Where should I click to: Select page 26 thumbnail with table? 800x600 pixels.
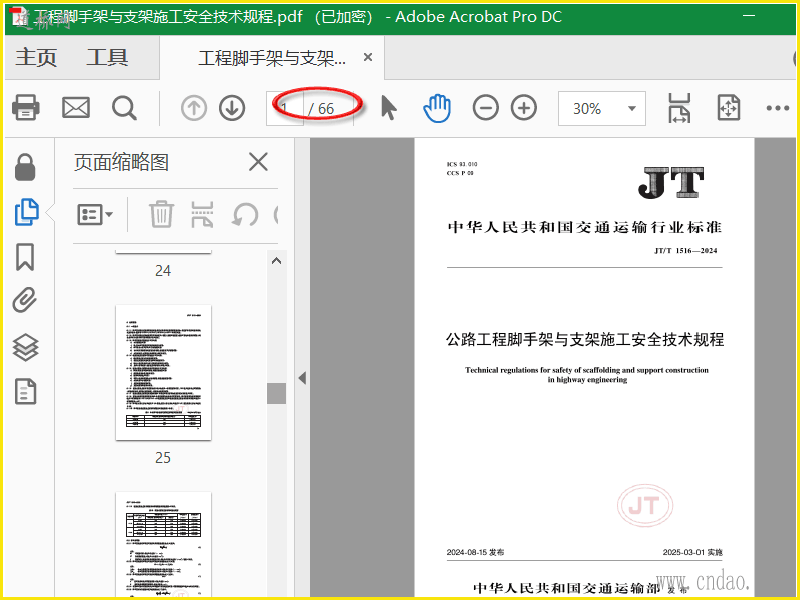163,544
